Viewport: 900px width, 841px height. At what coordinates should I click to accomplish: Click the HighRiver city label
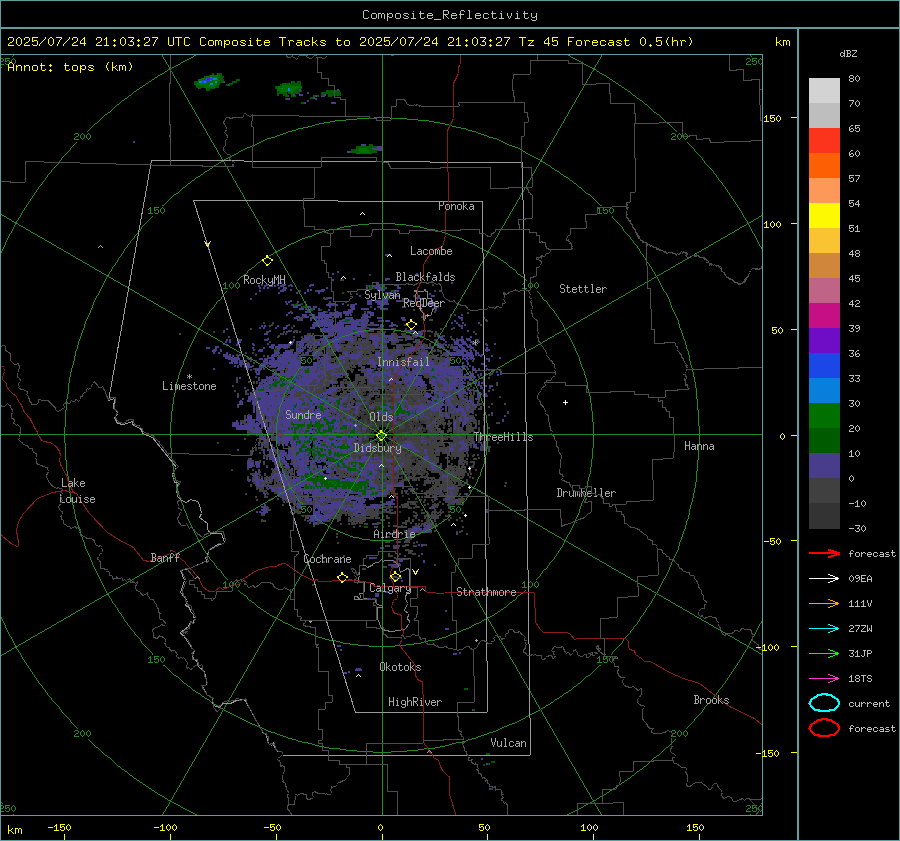[x=414, y=702]
